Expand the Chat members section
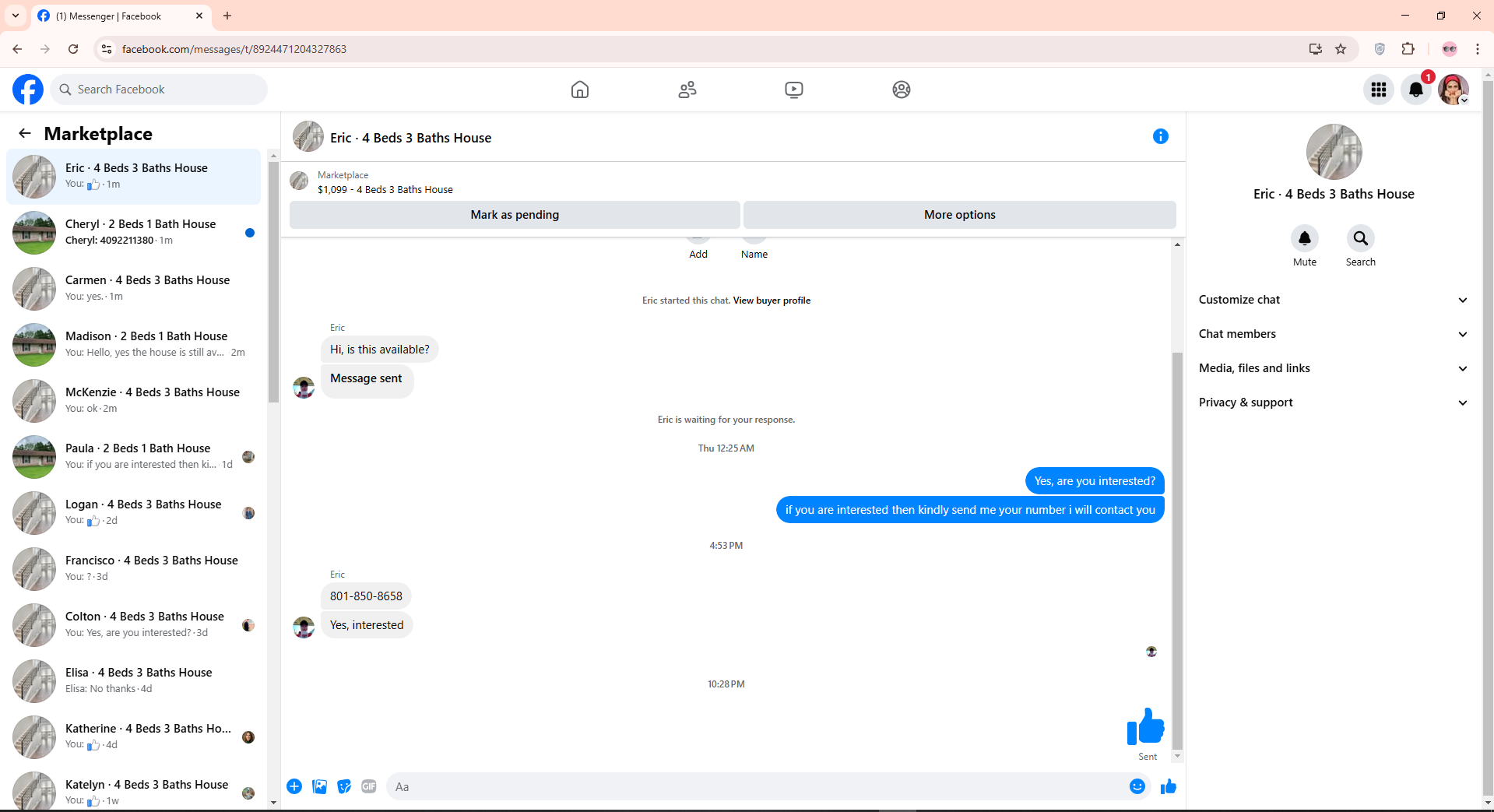1494x812 pixels. pos(1334,334)
